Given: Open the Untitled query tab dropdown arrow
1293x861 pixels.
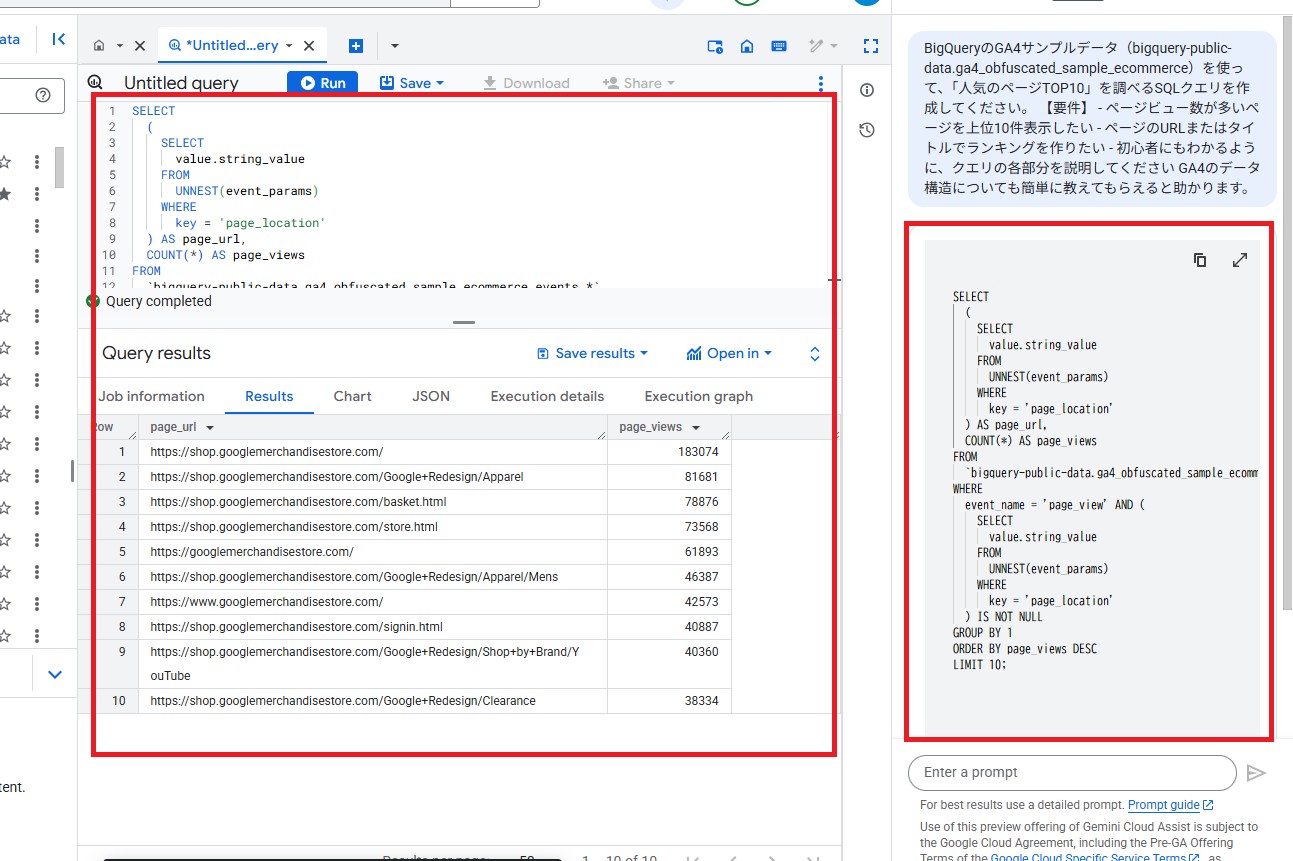Looking at the screenshot, I should [x=289, y=46].
